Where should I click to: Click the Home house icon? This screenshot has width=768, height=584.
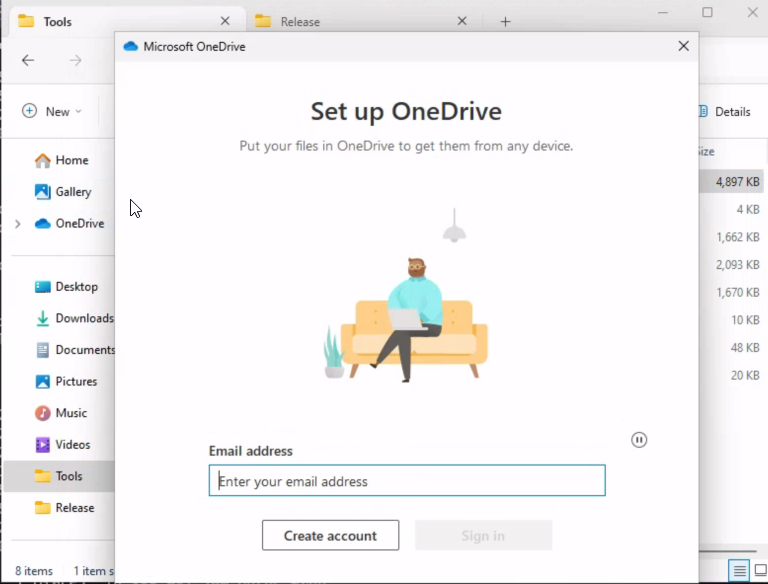(x=43, y=160)
